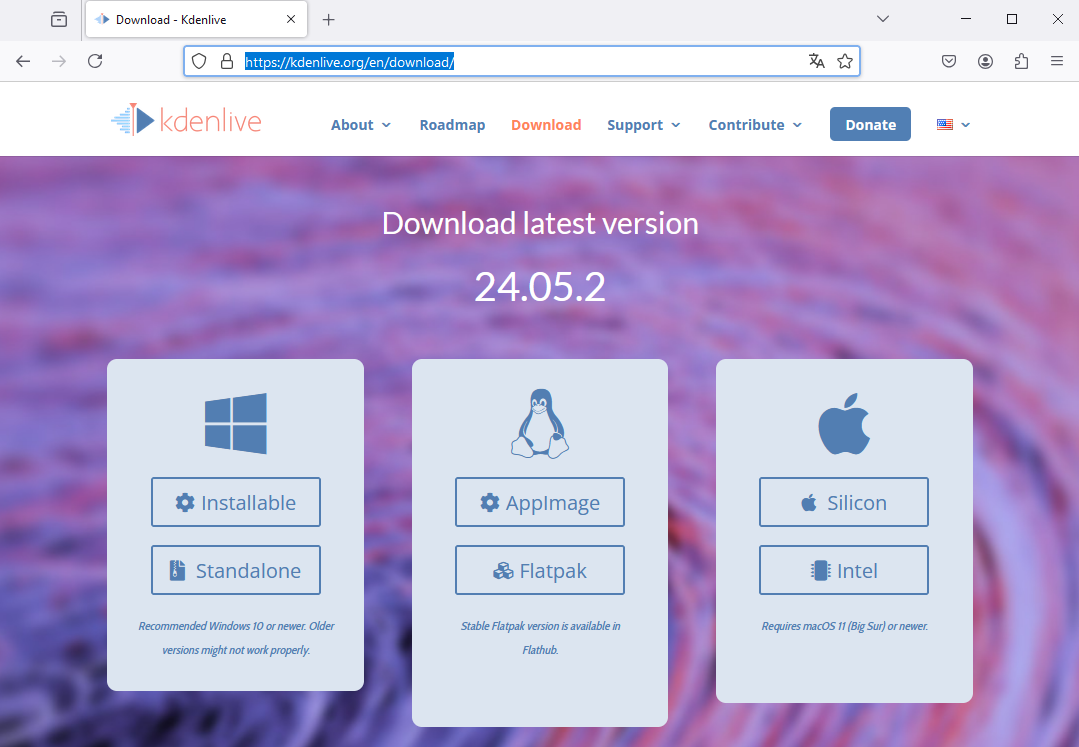
Task: Download the macOS Silicon build
Action: 844,502
